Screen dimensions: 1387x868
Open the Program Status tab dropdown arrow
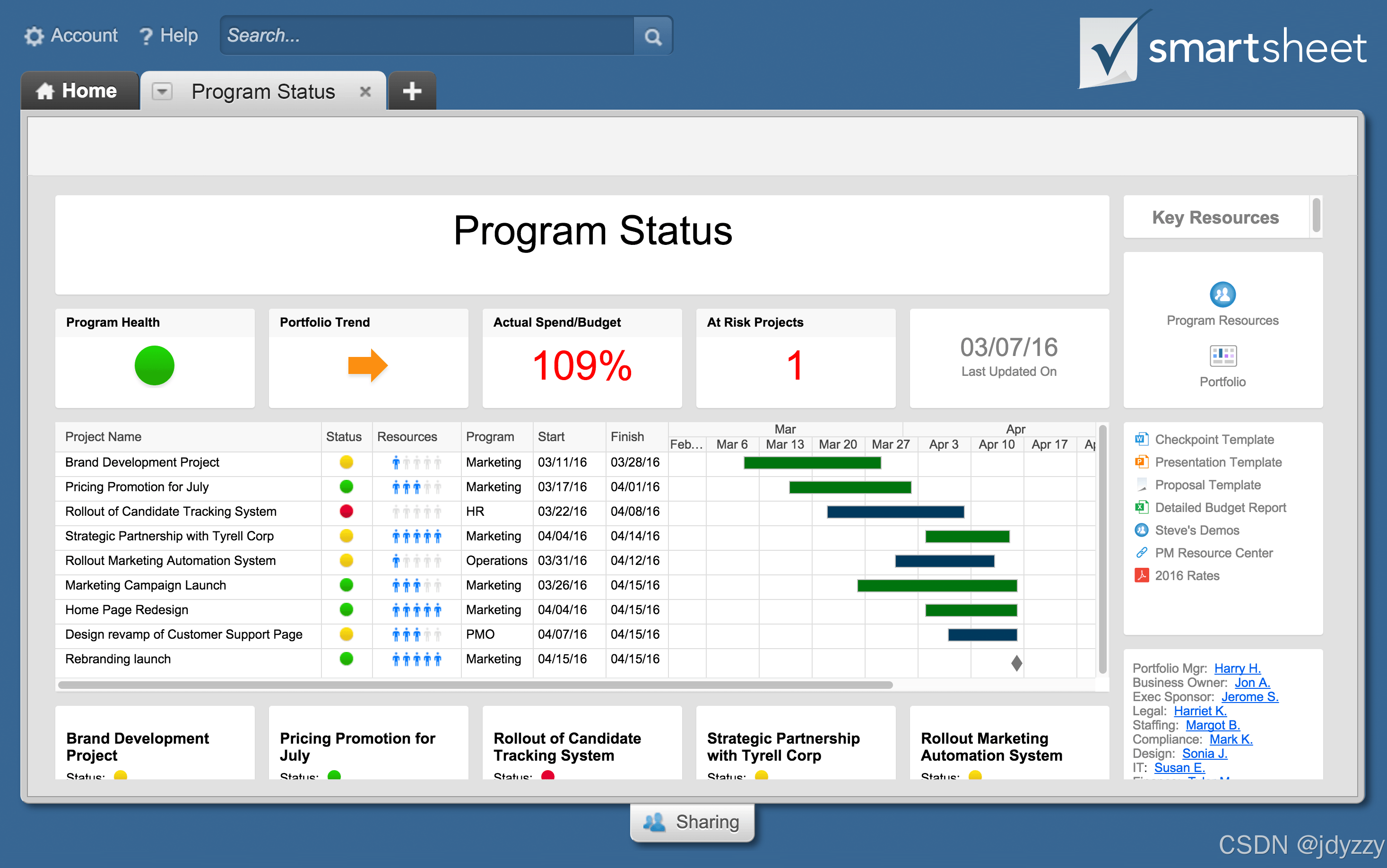163,91
